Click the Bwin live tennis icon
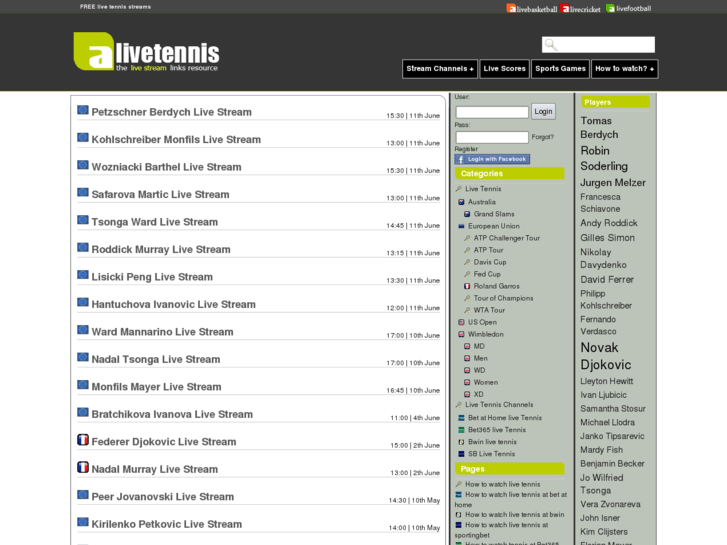 (461, 442)
